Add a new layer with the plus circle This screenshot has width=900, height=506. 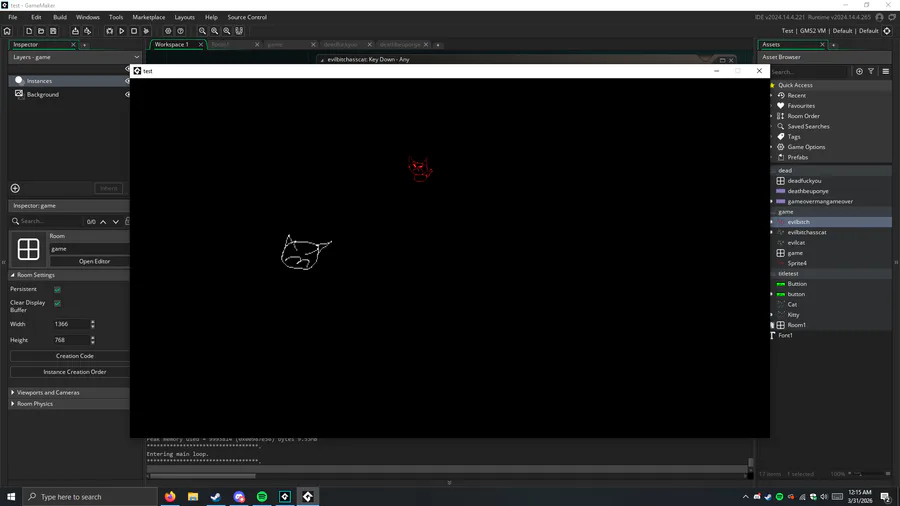pos(15,188)
